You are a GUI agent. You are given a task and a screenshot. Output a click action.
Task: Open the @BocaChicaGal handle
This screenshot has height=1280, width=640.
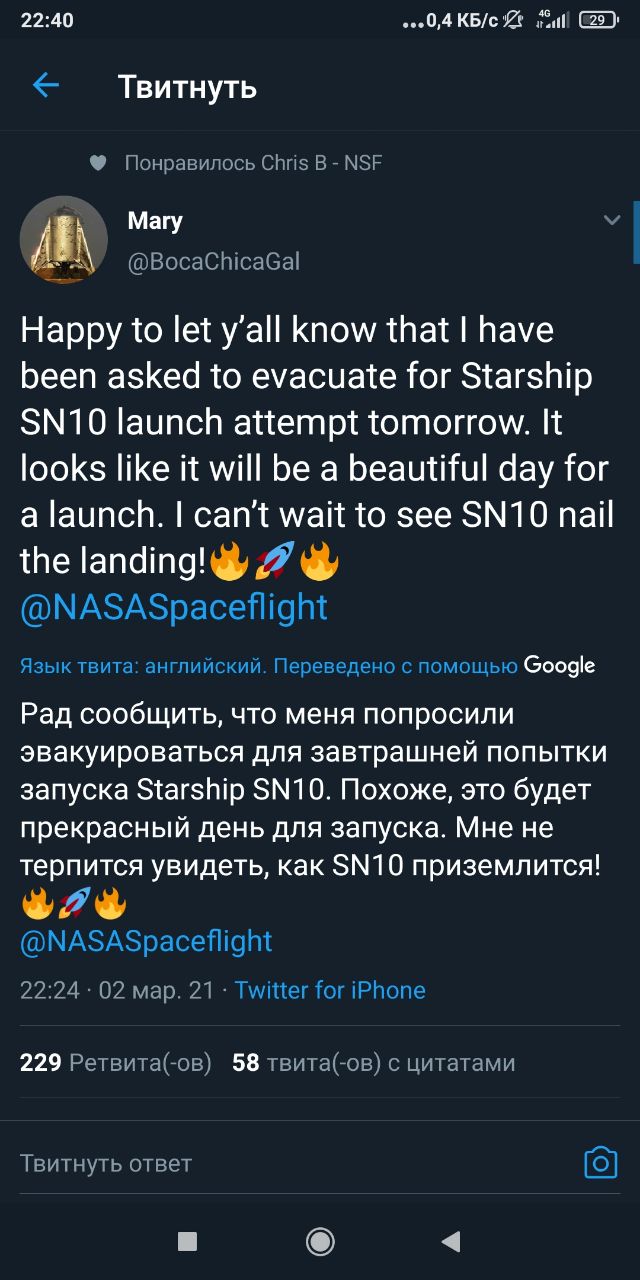click(214, 261)
